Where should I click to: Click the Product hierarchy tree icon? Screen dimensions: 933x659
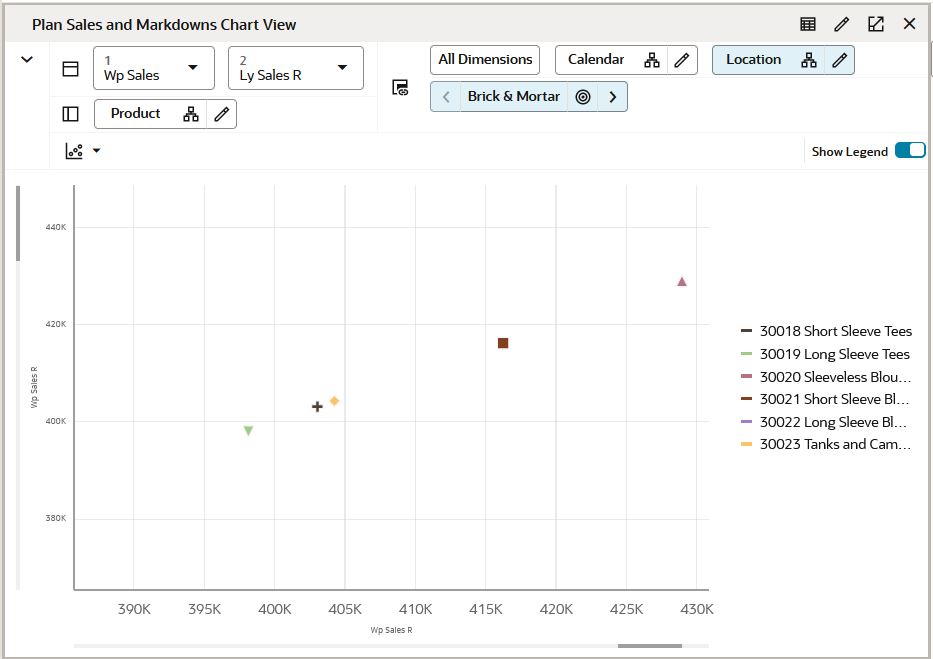point(193,113)
